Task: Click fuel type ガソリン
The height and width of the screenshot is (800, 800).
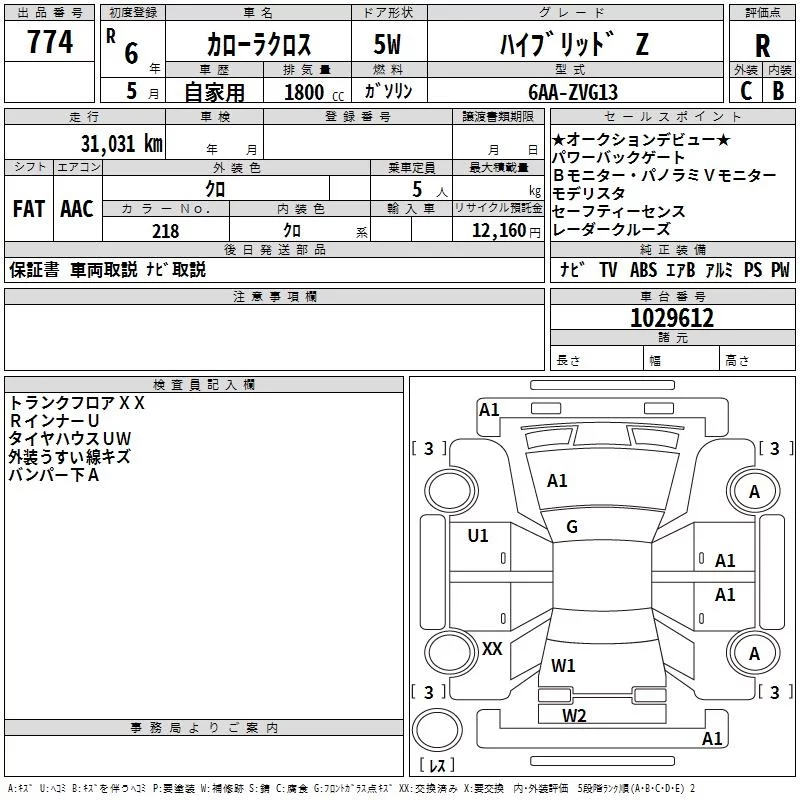Action: (x=388, y=91)
